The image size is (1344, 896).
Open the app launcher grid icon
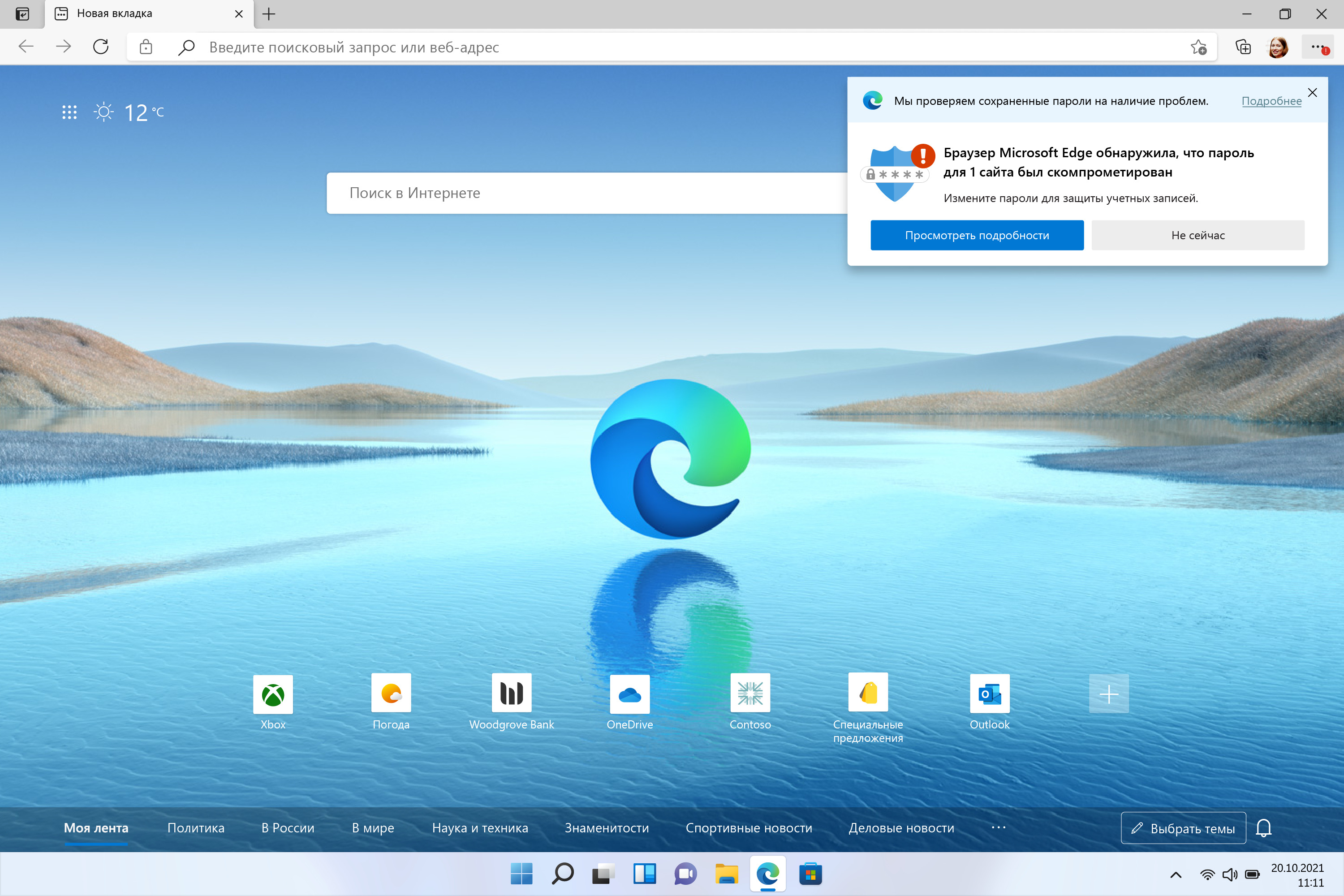pyautogui.click(x=69, y=112)
